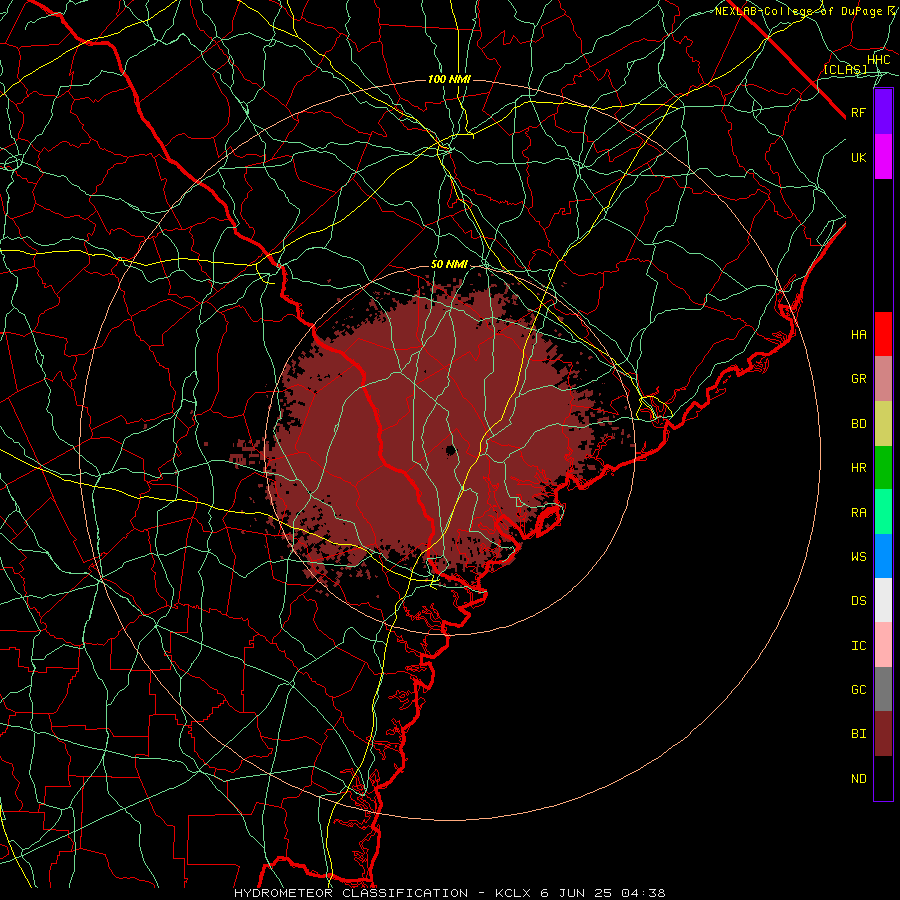Click the GR pink-brown legend swatch
Image resolution: width=900 pixels, height=900 pixels.
click(883, 379)
